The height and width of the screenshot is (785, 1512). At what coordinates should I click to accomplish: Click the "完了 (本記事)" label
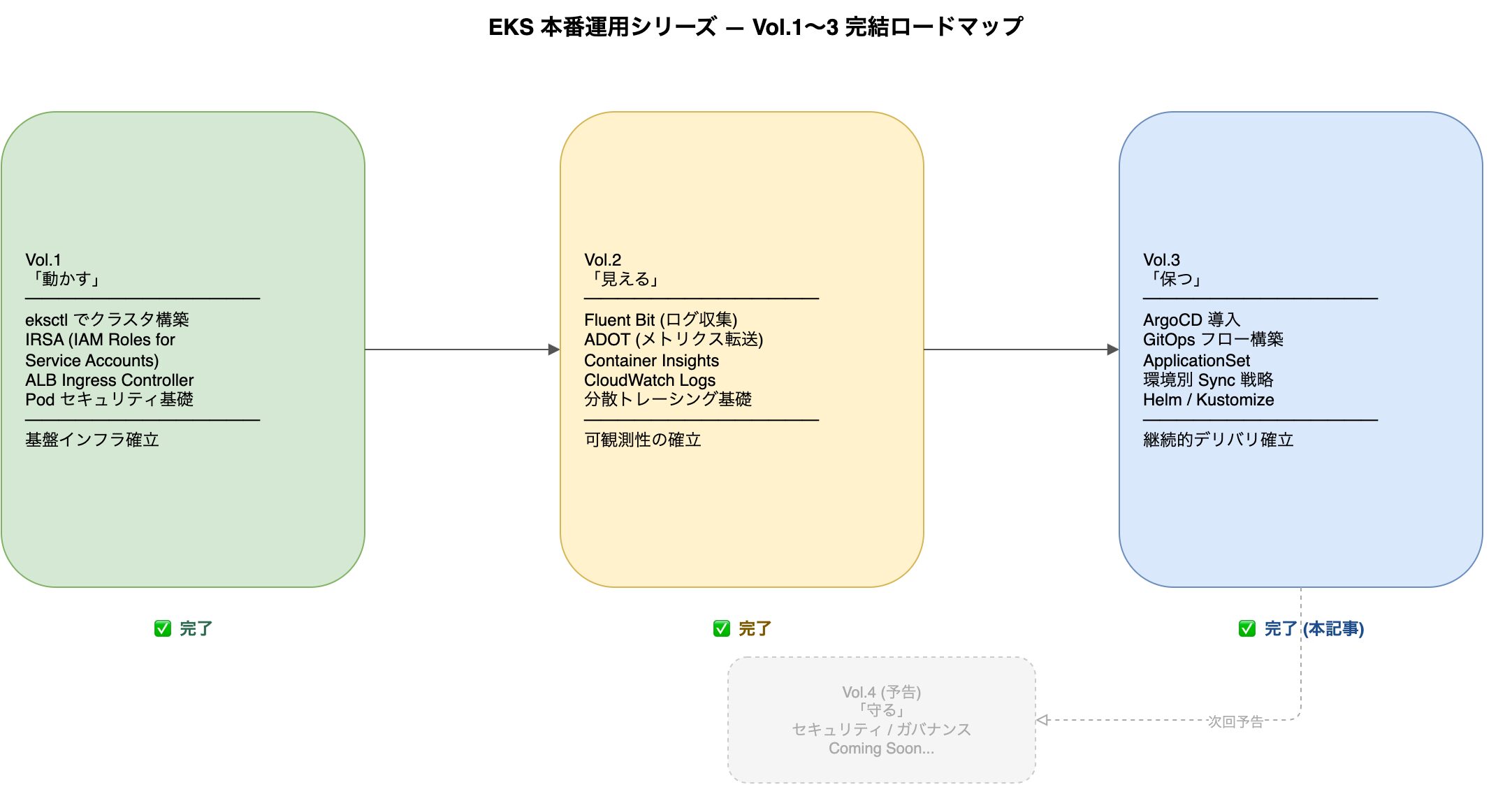click(1314, 628)
